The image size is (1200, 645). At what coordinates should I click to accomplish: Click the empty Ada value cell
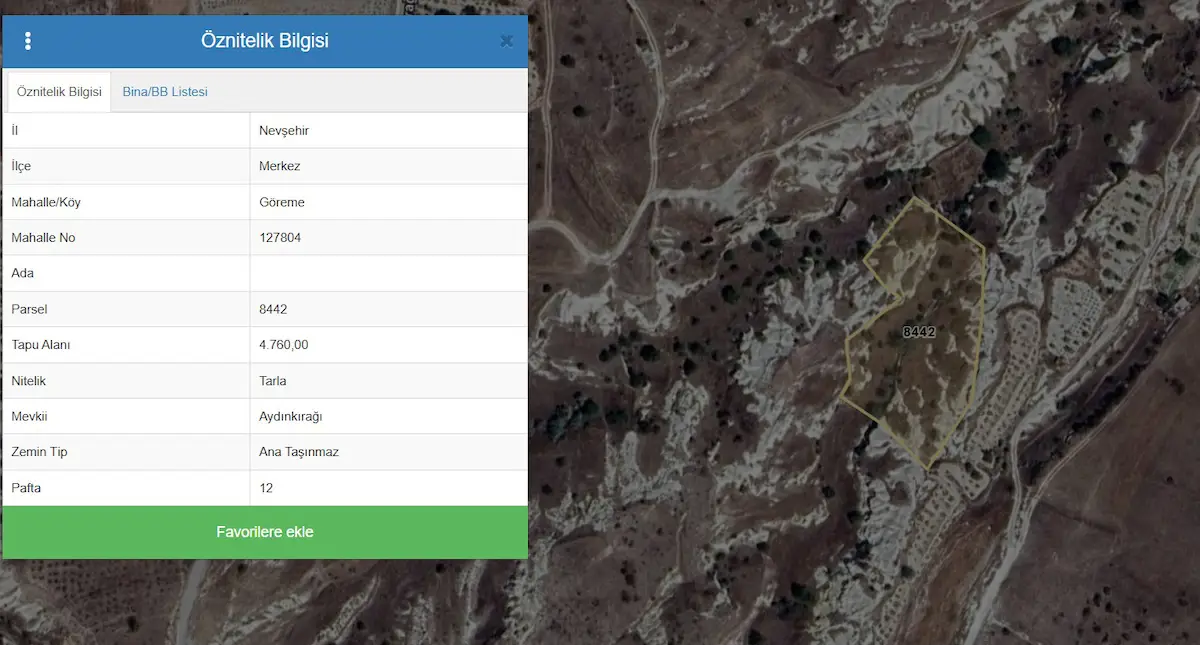(x=388, y=273)
